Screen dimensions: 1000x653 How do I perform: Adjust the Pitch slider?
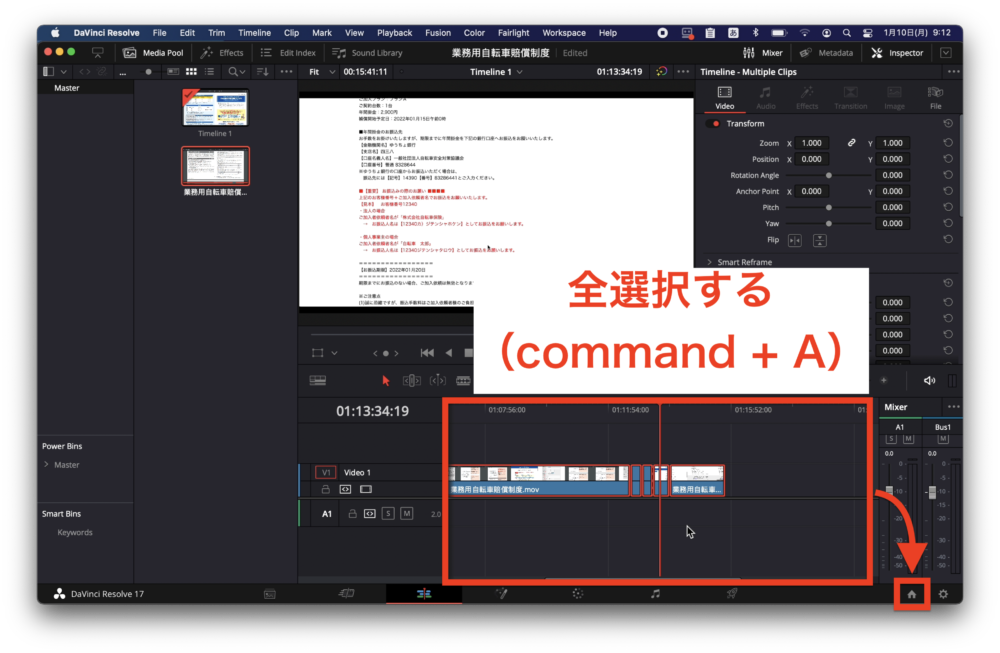click(828, 207)
